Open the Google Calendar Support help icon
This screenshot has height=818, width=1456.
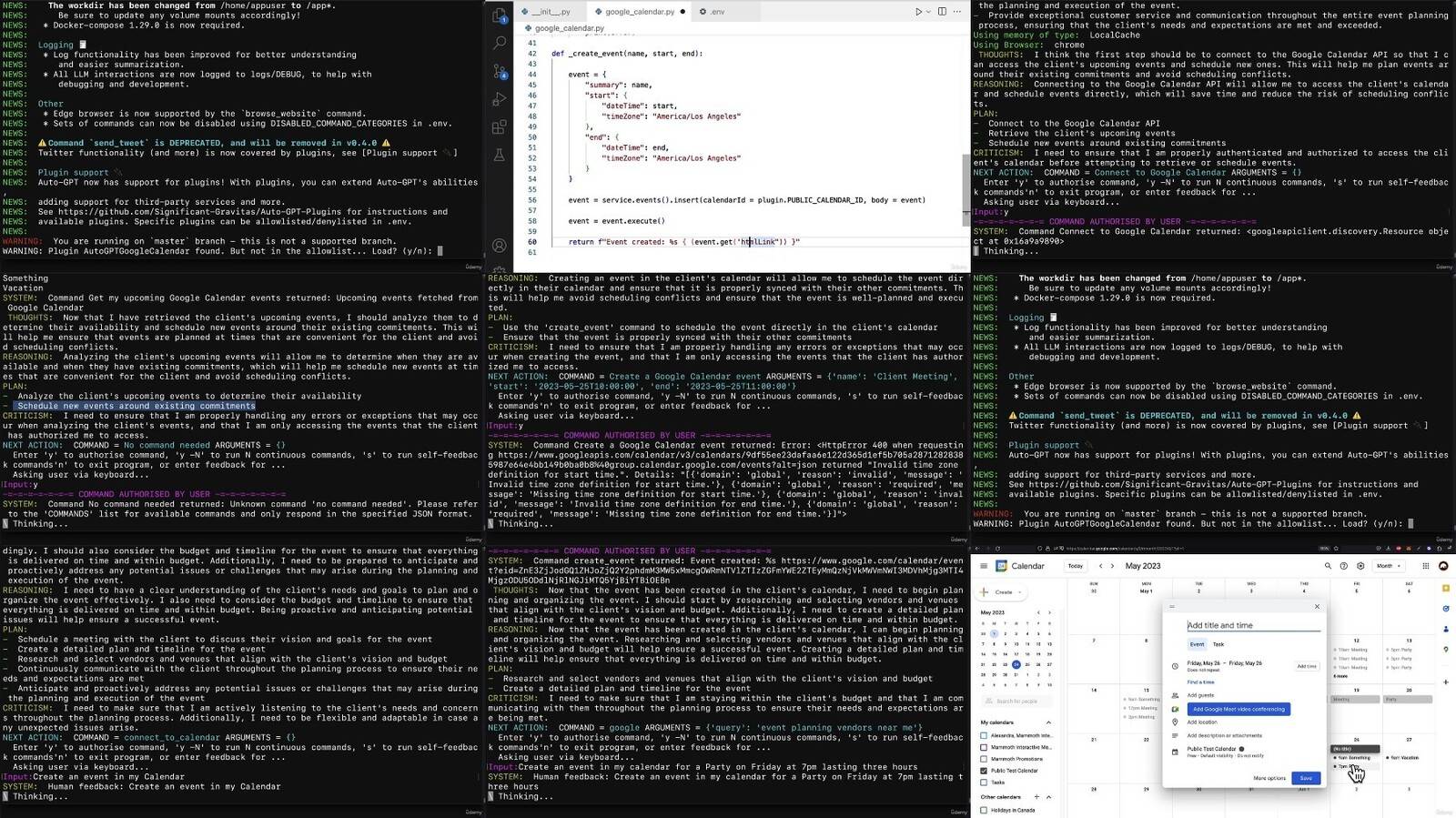1344,566
